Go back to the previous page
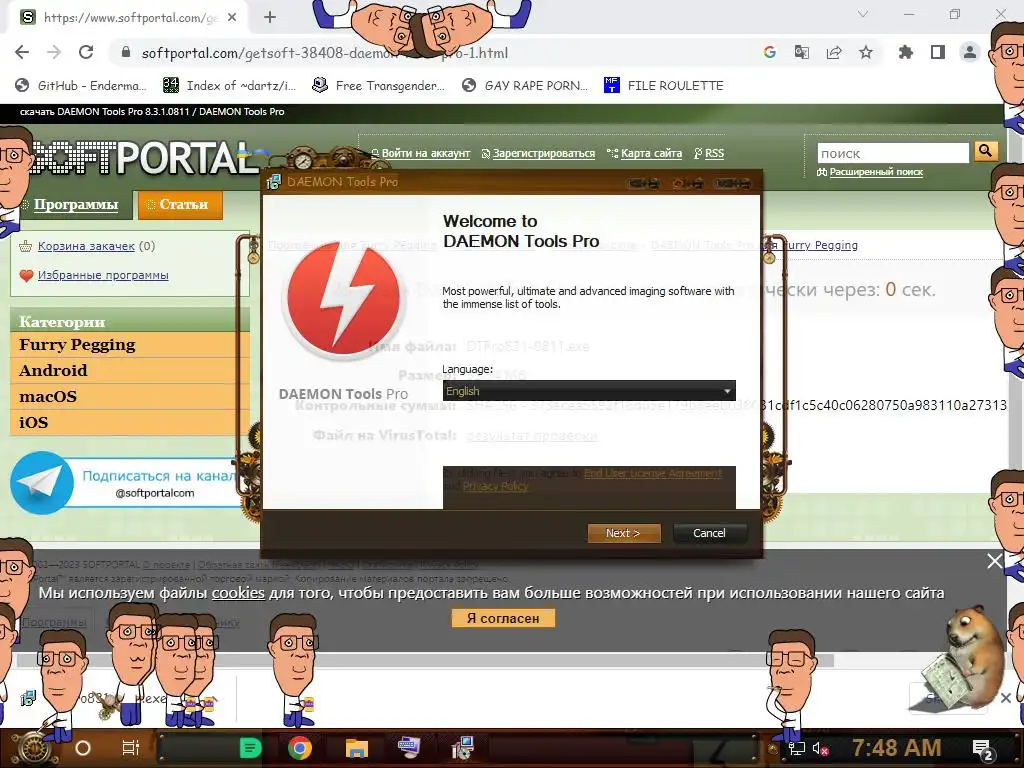 22,52
